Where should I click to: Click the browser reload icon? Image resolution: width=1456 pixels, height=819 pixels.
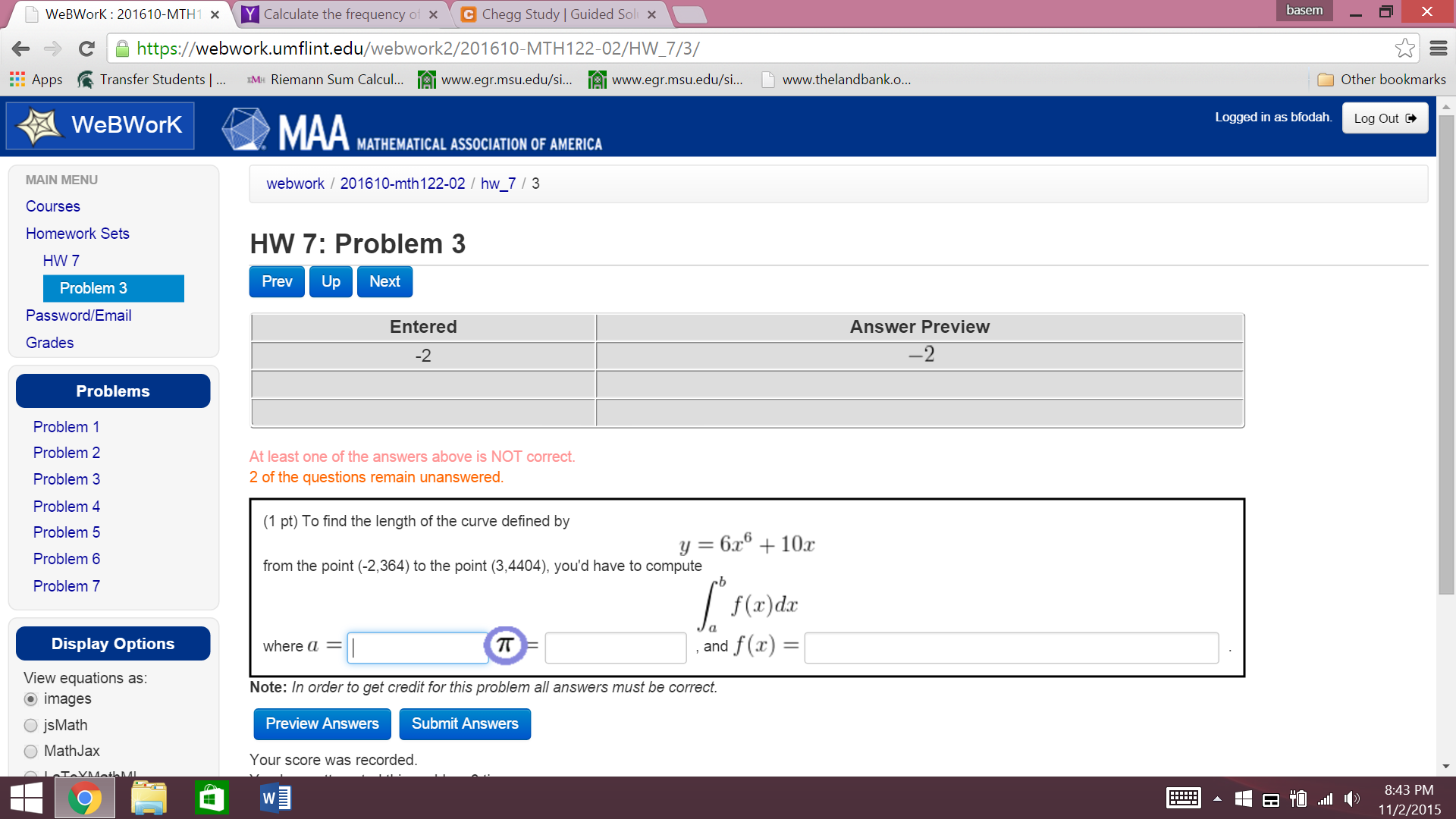[86, 49]
